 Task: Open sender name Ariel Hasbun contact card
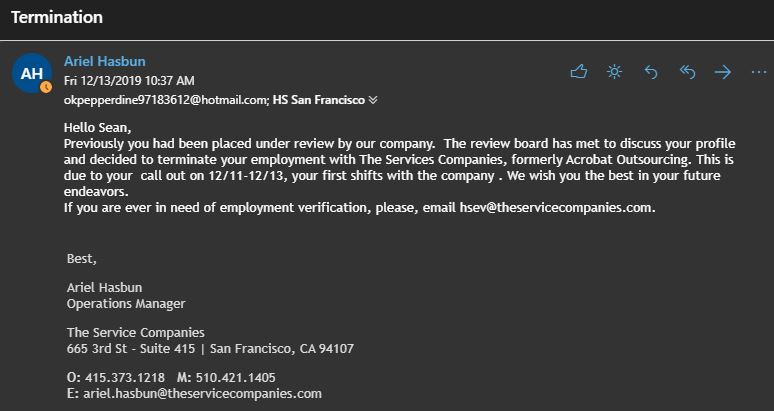point(105,61)
